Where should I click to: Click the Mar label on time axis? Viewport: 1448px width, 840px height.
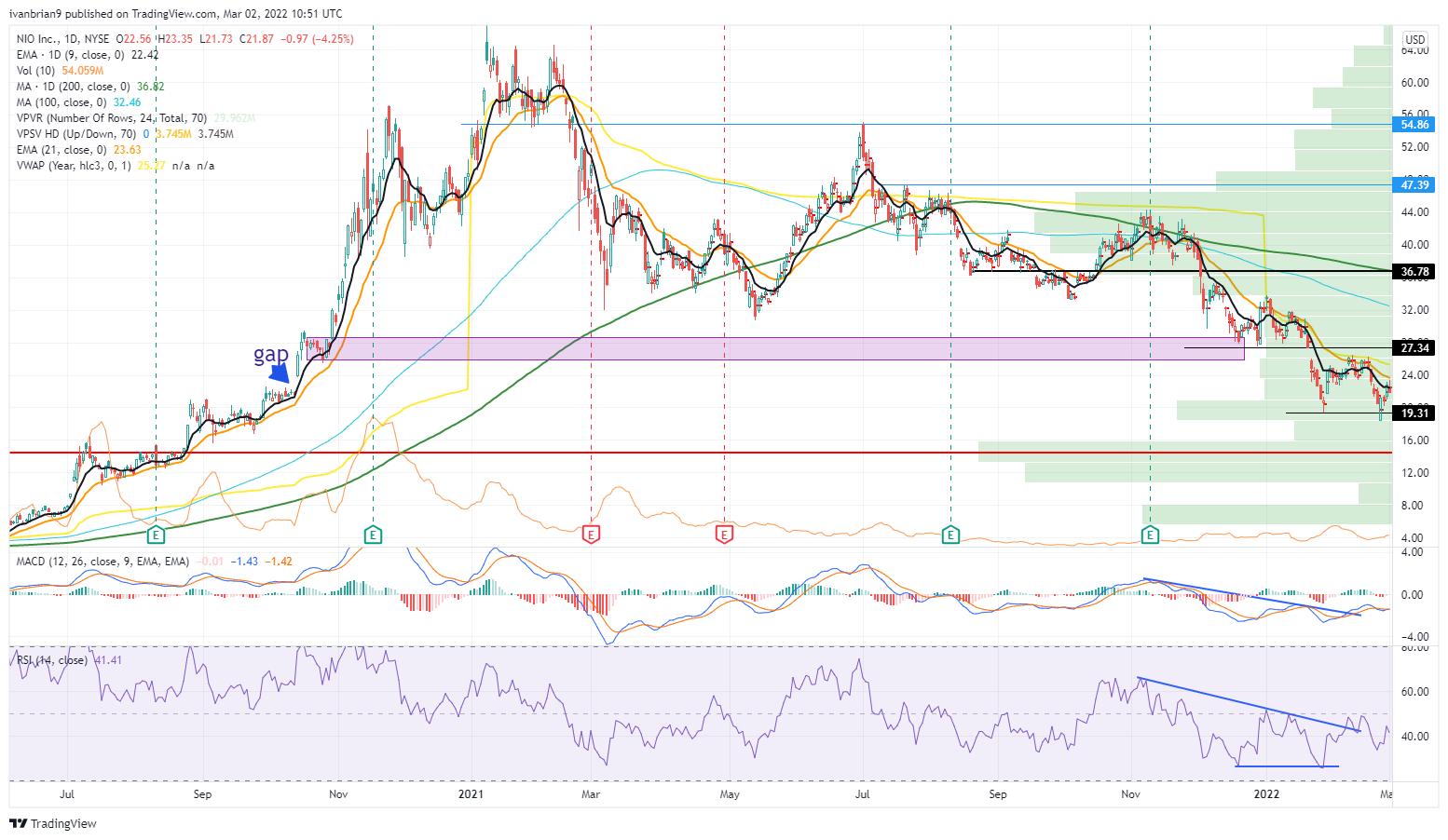pyautogui.click(x=590, y=794)
